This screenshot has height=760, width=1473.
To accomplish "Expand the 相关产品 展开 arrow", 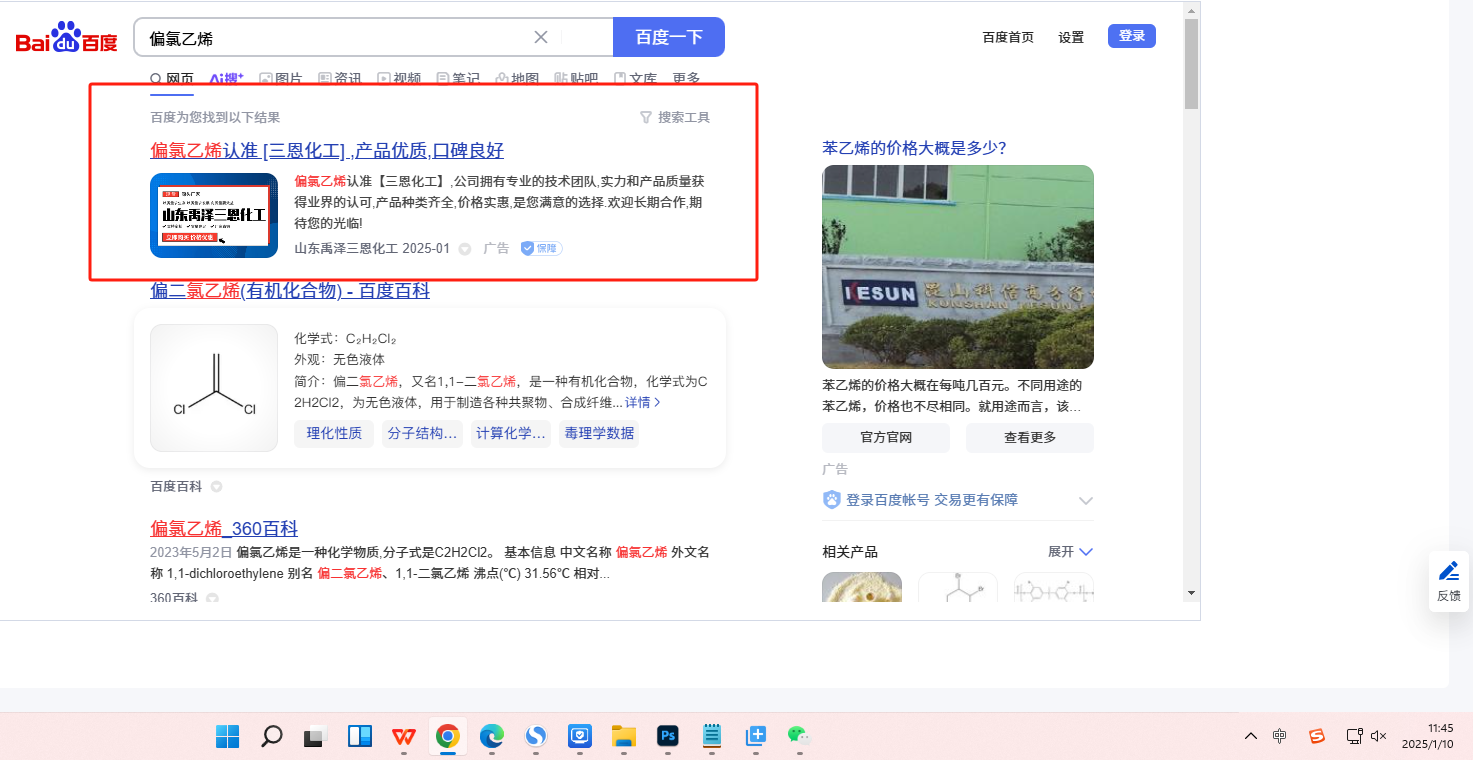I will [x=1087, y=552].
